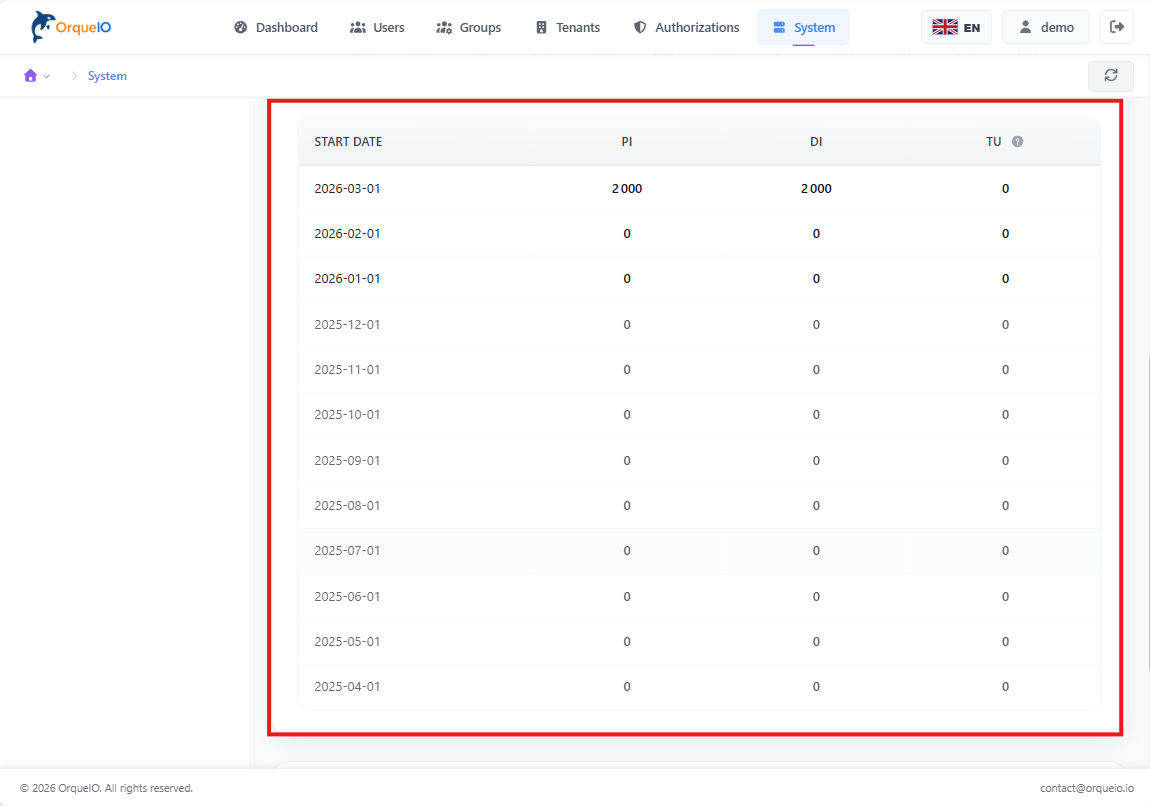This screenshot has width=1150, height=806.
Task: Click the TU column help icon
Action: [x=1018, y=141]
